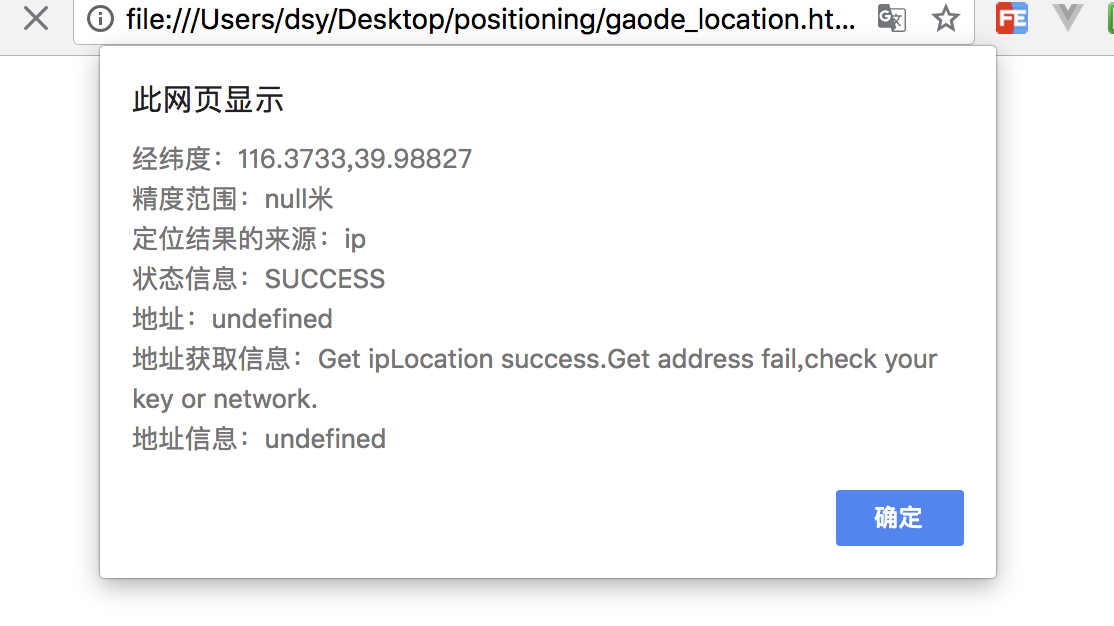Bookmark this page with the star icon
Viewport: 1114px width, 626px height.
946,18
